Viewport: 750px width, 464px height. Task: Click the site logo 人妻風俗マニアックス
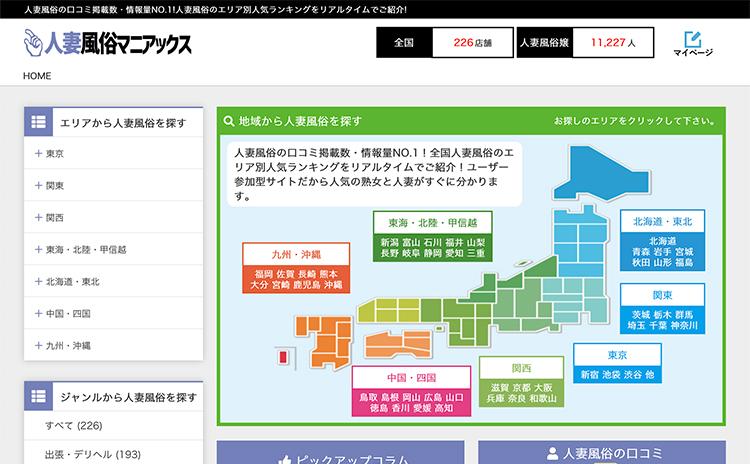(107, 43)
